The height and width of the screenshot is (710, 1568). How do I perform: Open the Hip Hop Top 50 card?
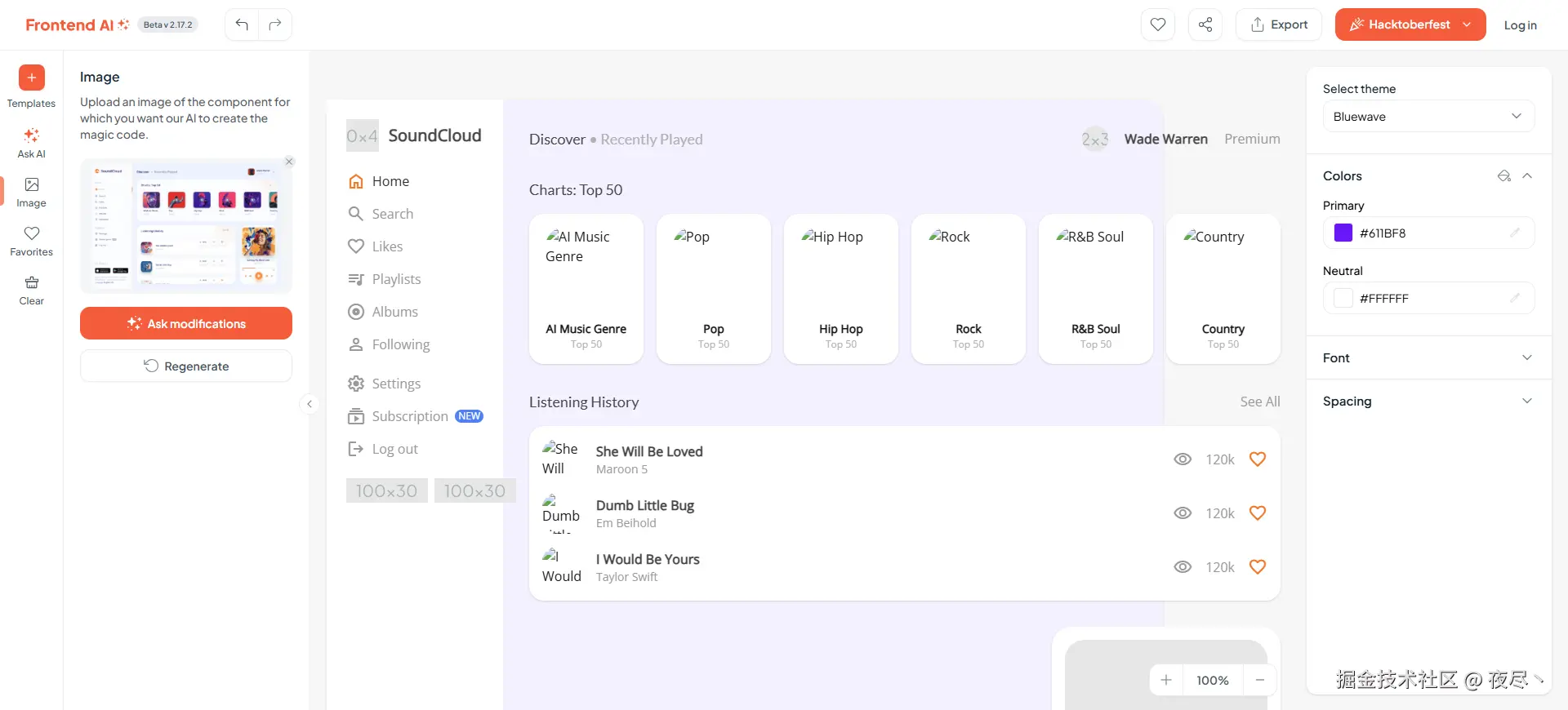(x=841, y=289)
